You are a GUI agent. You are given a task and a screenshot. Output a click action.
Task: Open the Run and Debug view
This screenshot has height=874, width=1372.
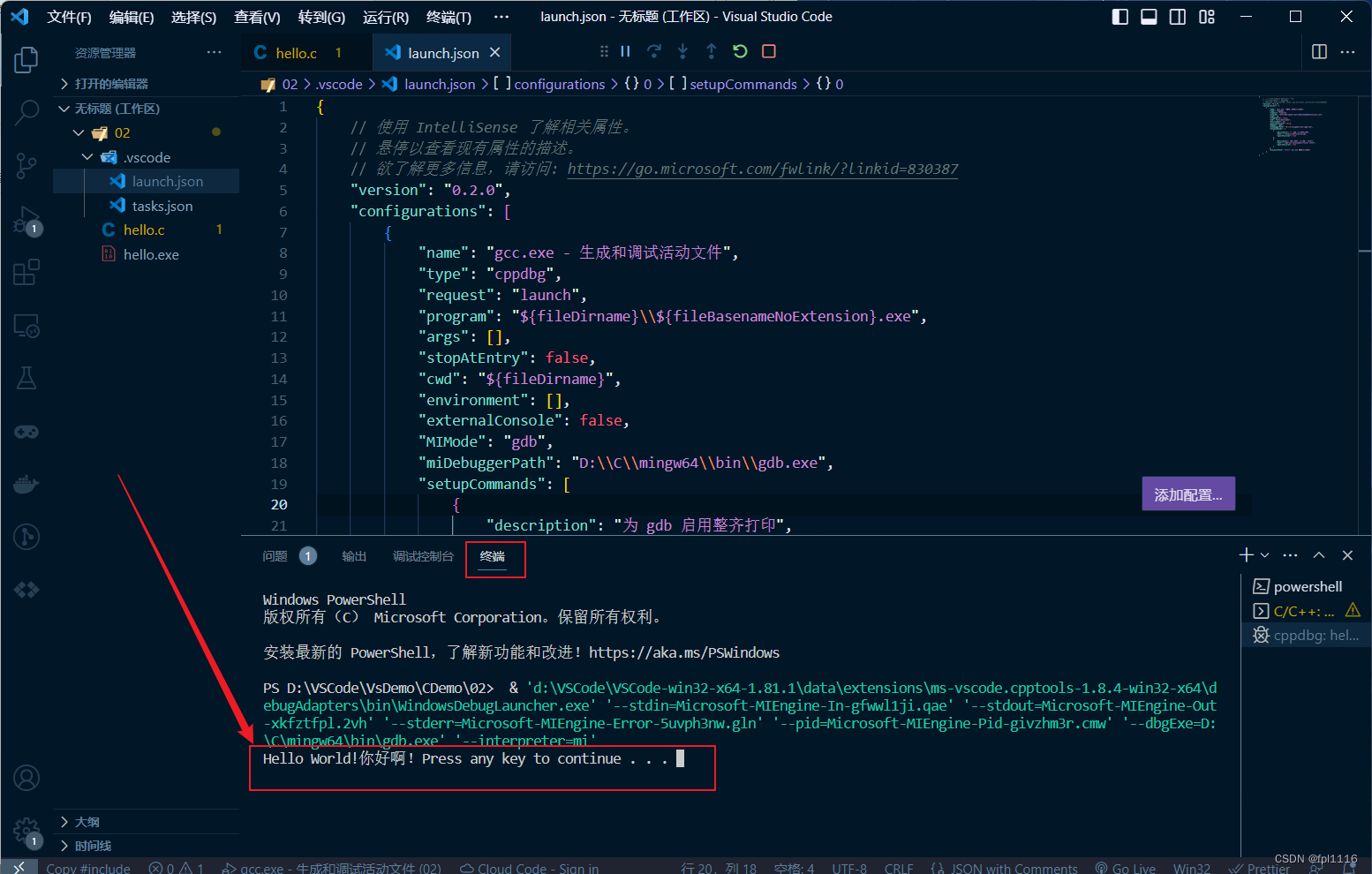click(x=26, y=220)
